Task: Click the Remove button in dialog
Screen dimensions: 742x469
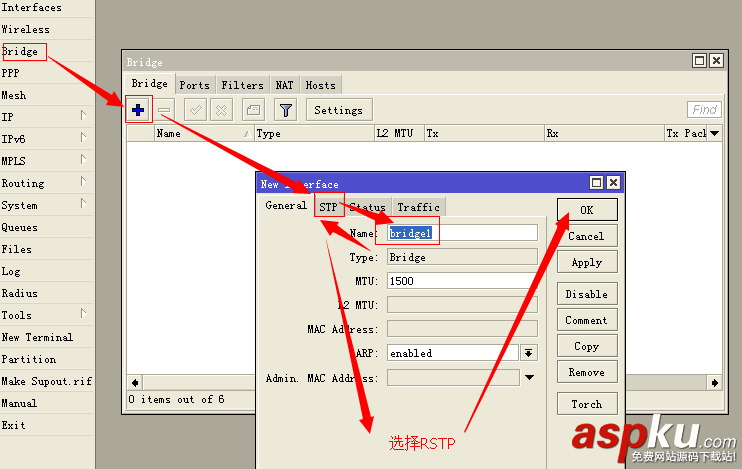Action: [587, 372]
